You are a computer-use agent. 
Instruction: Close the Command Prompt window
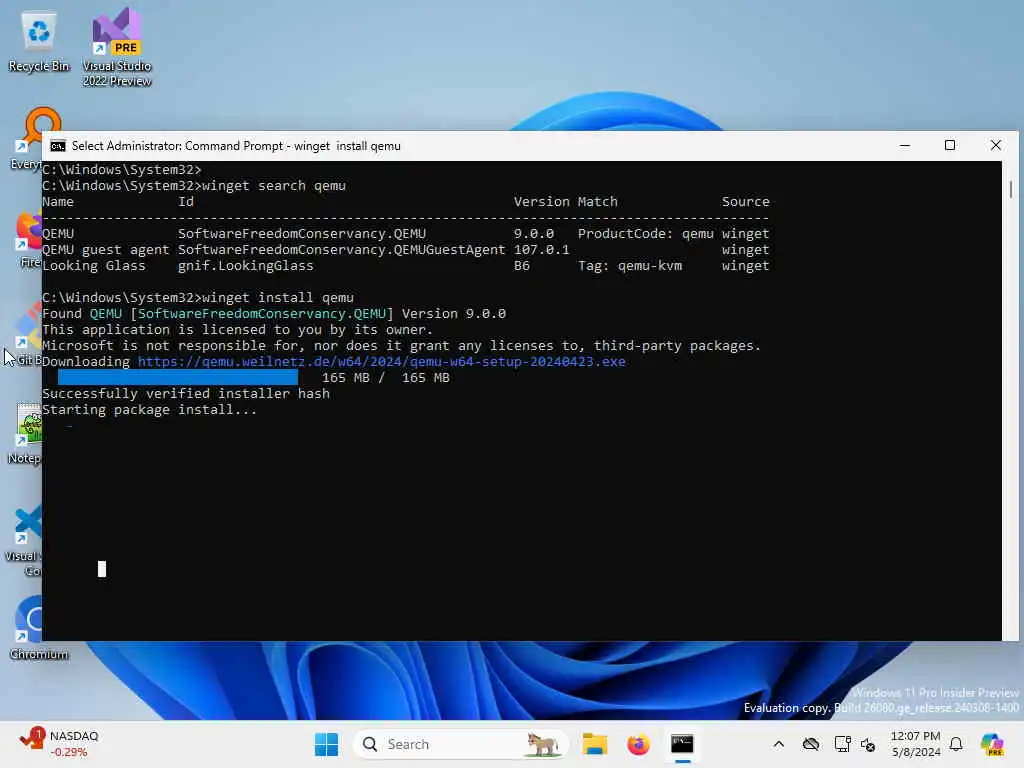(996, 146)
